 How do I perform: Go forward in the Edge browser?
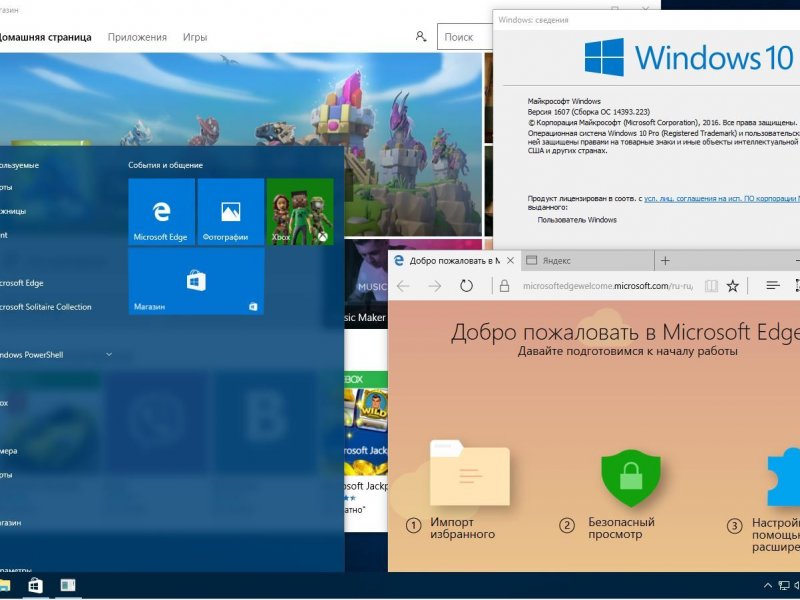[x=435, y=286]
